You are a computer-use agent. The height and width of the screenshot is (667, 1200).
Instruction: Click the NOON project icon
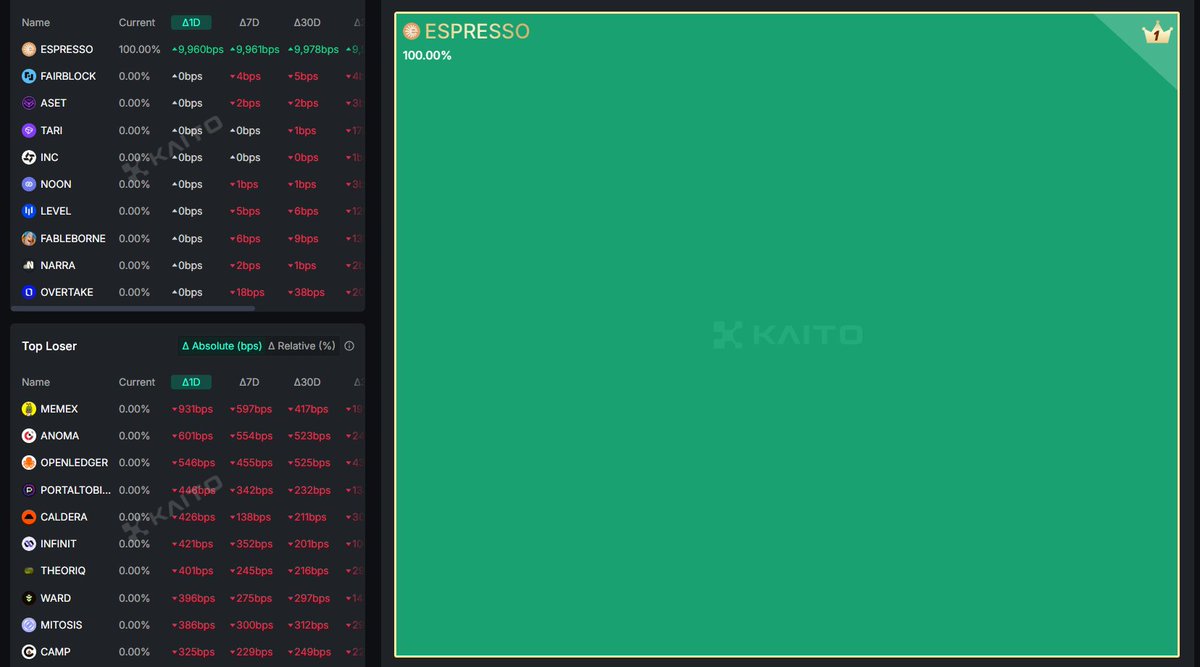pos(29,184)
